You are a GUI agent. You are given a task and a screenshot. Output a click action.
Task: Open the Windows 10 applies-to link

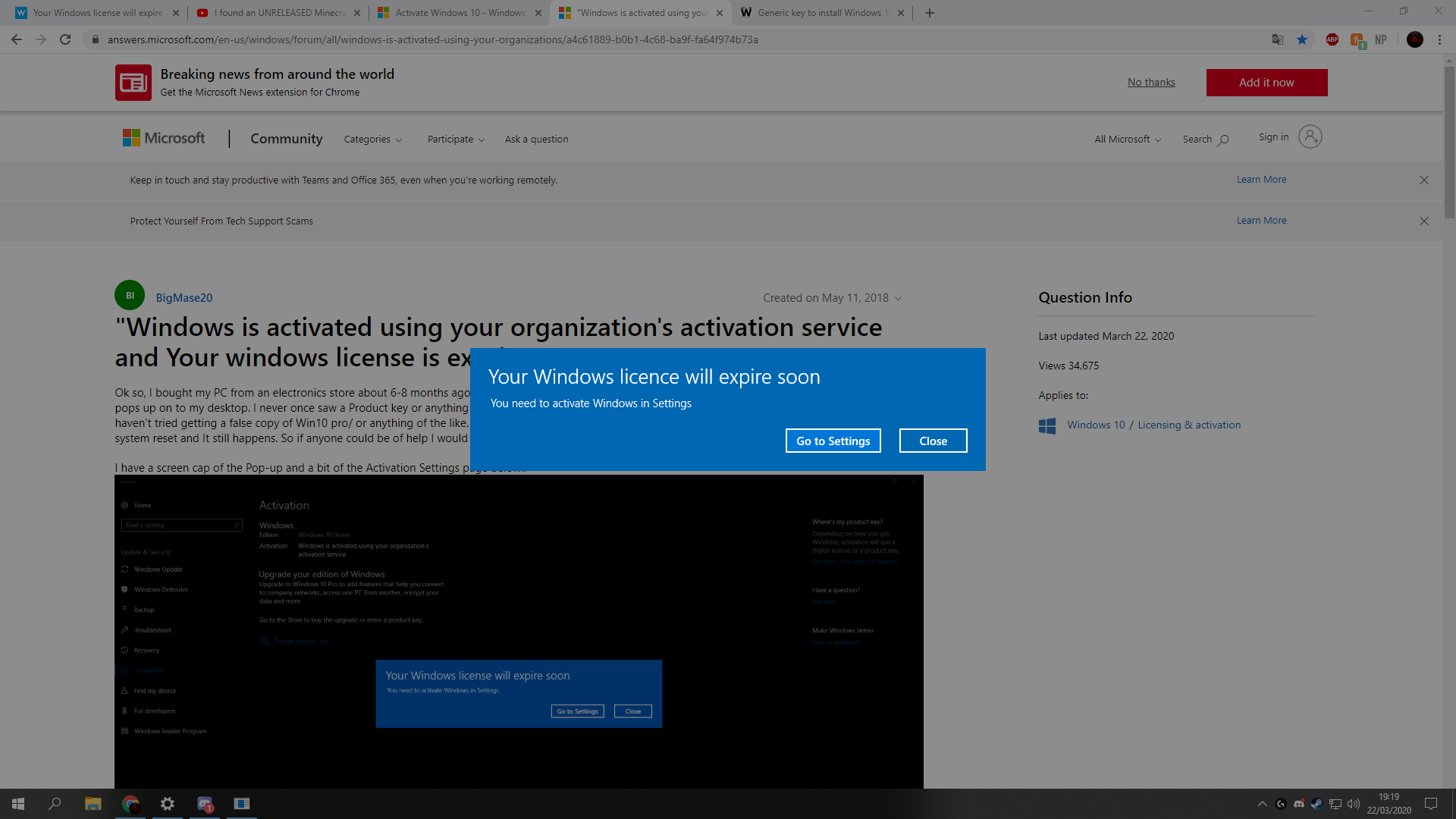point(1096,425)
